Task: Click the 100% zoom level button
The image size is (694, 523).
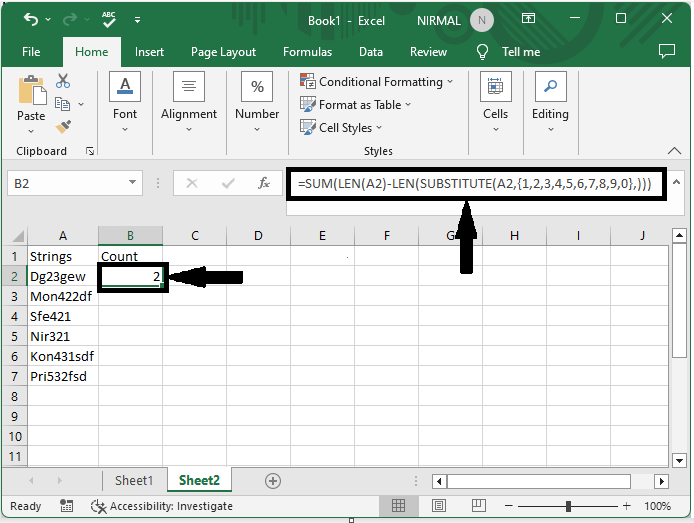Action: [657, 506]
